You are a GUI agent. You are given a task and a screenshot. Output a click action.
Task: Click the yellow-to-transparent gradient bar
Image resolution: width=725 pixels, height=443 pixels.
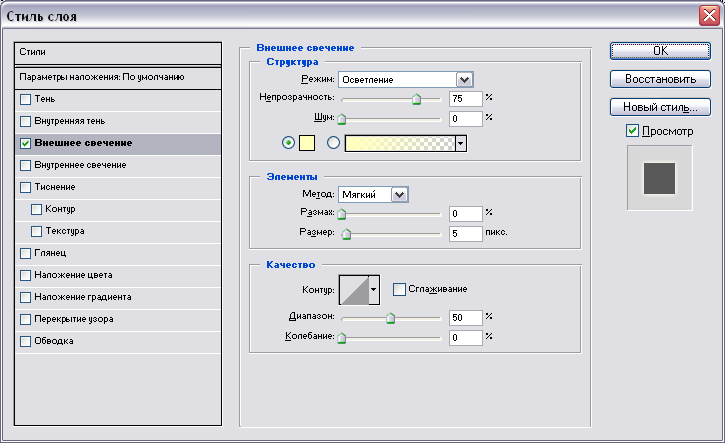(x=400, y=143)
